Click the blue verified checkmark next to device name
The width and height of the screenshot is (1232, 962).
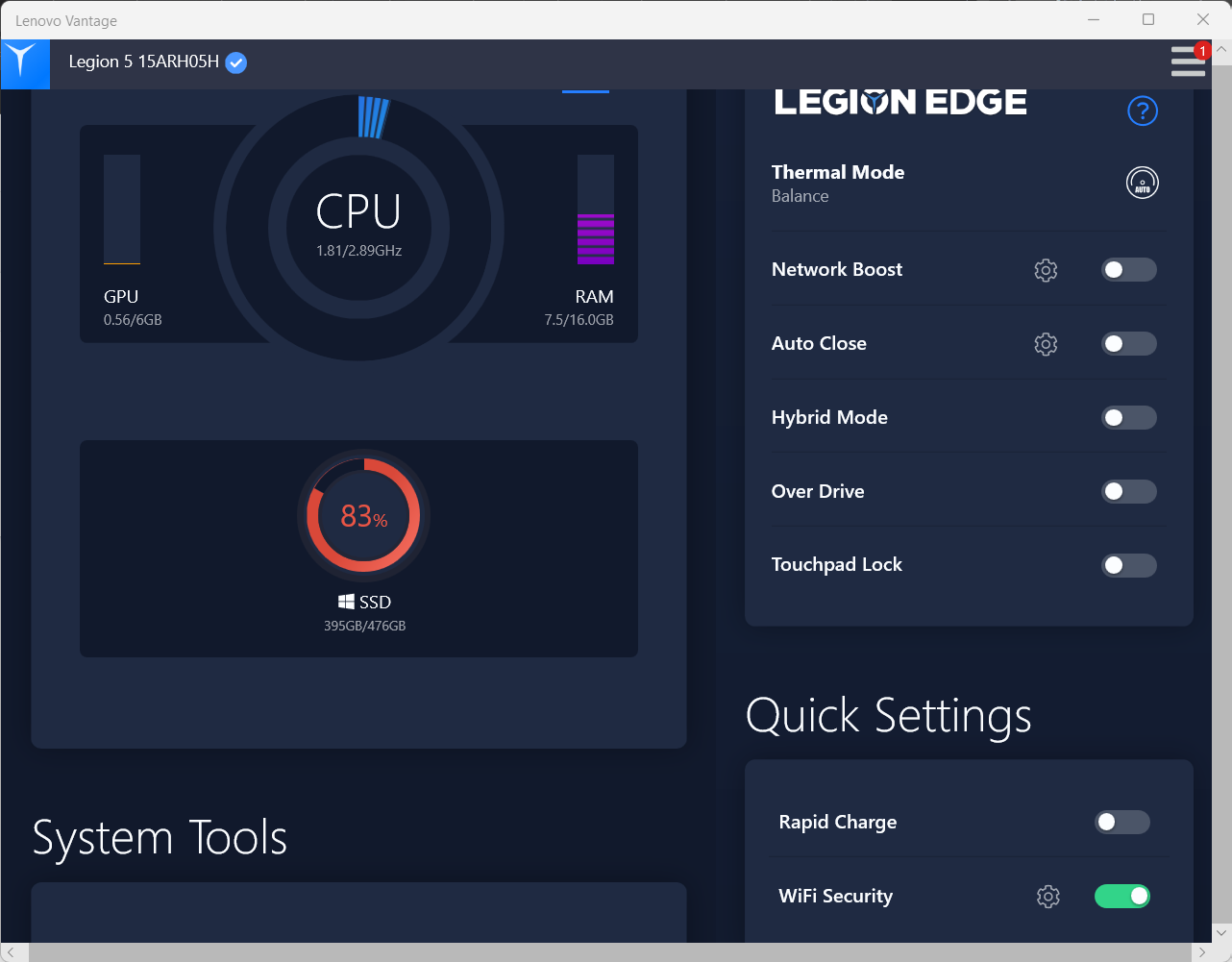tap(234, 63)
